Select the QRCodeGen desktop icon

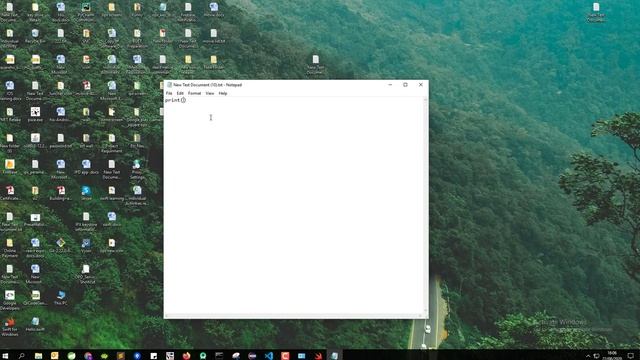[x=35, y=298]
